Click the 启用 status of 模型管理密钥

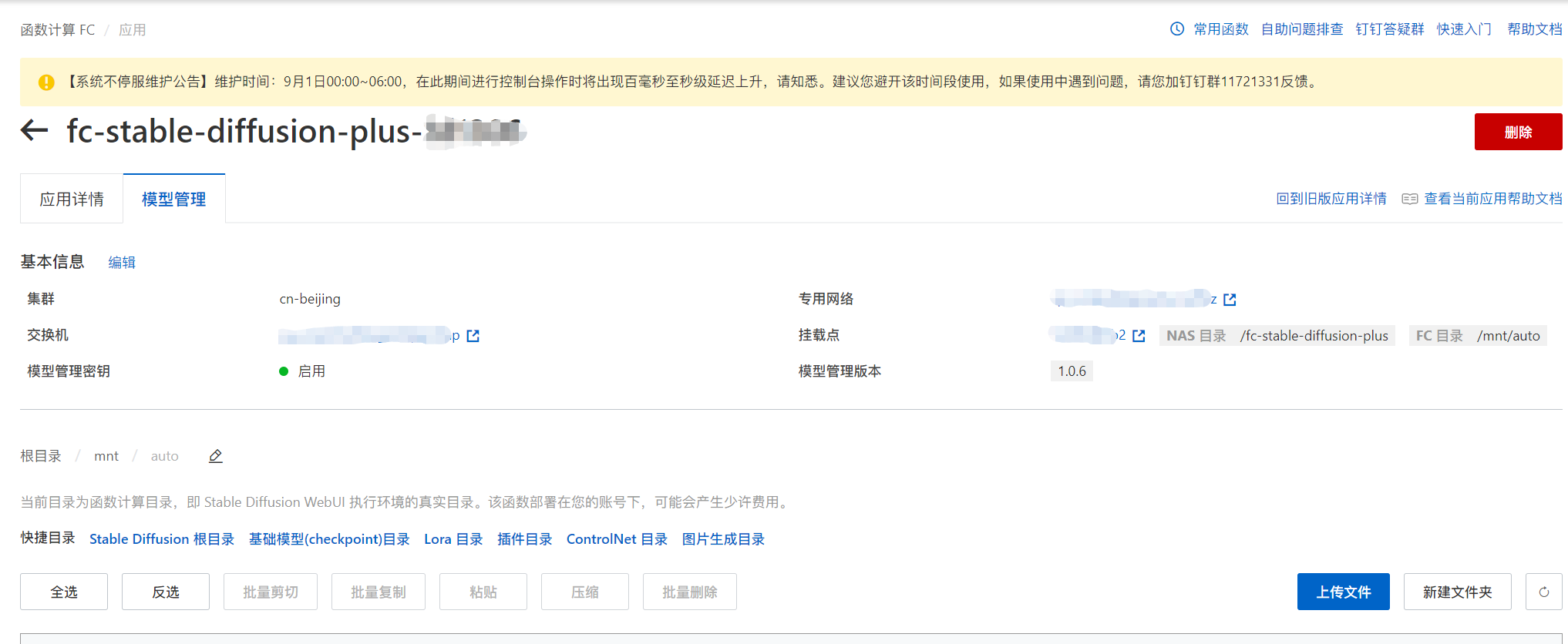(303, 371)
